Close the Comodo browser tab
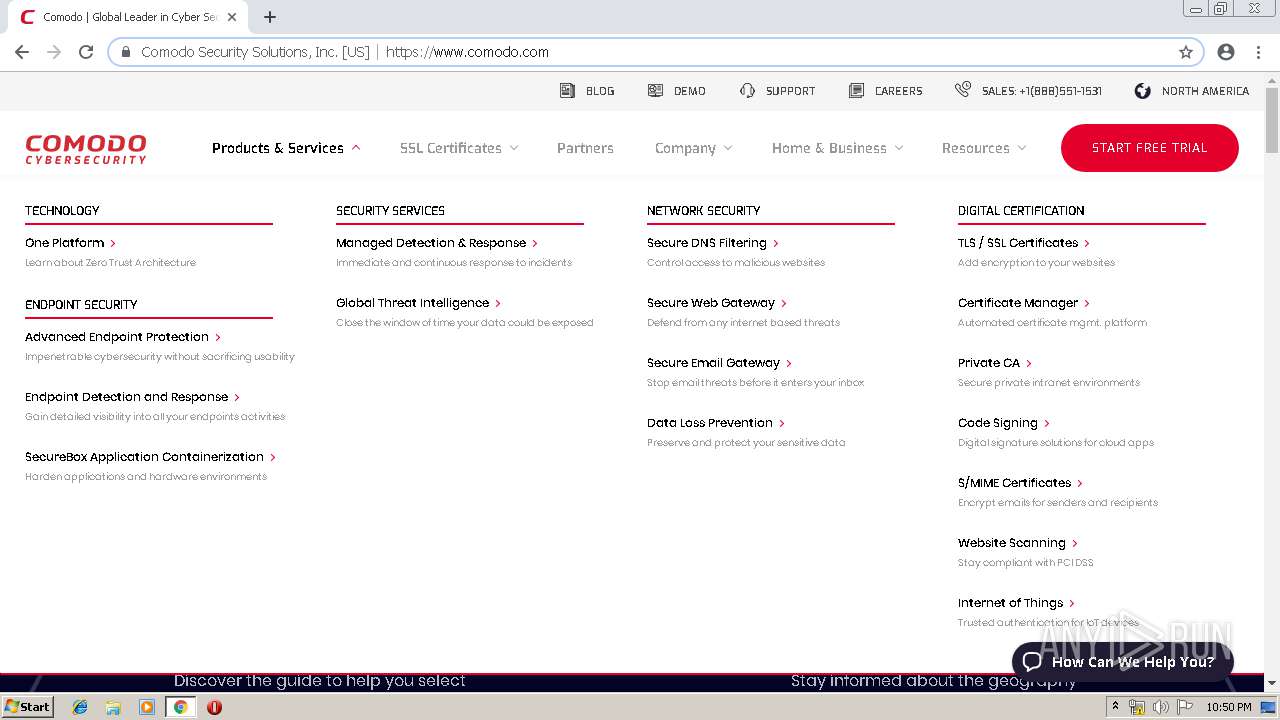Image resolution: width=1280 pixels, height=720 pixels. pos(232,17)
